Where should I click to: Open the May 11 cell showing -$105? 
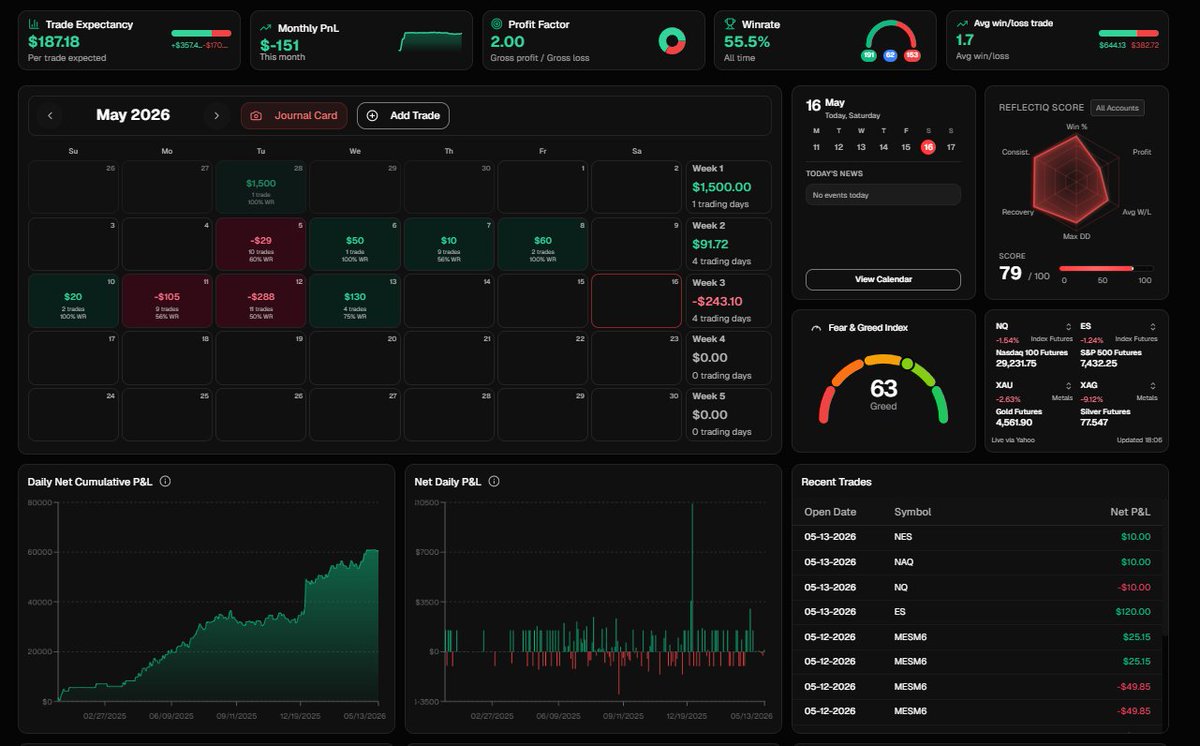click(167, 301)
